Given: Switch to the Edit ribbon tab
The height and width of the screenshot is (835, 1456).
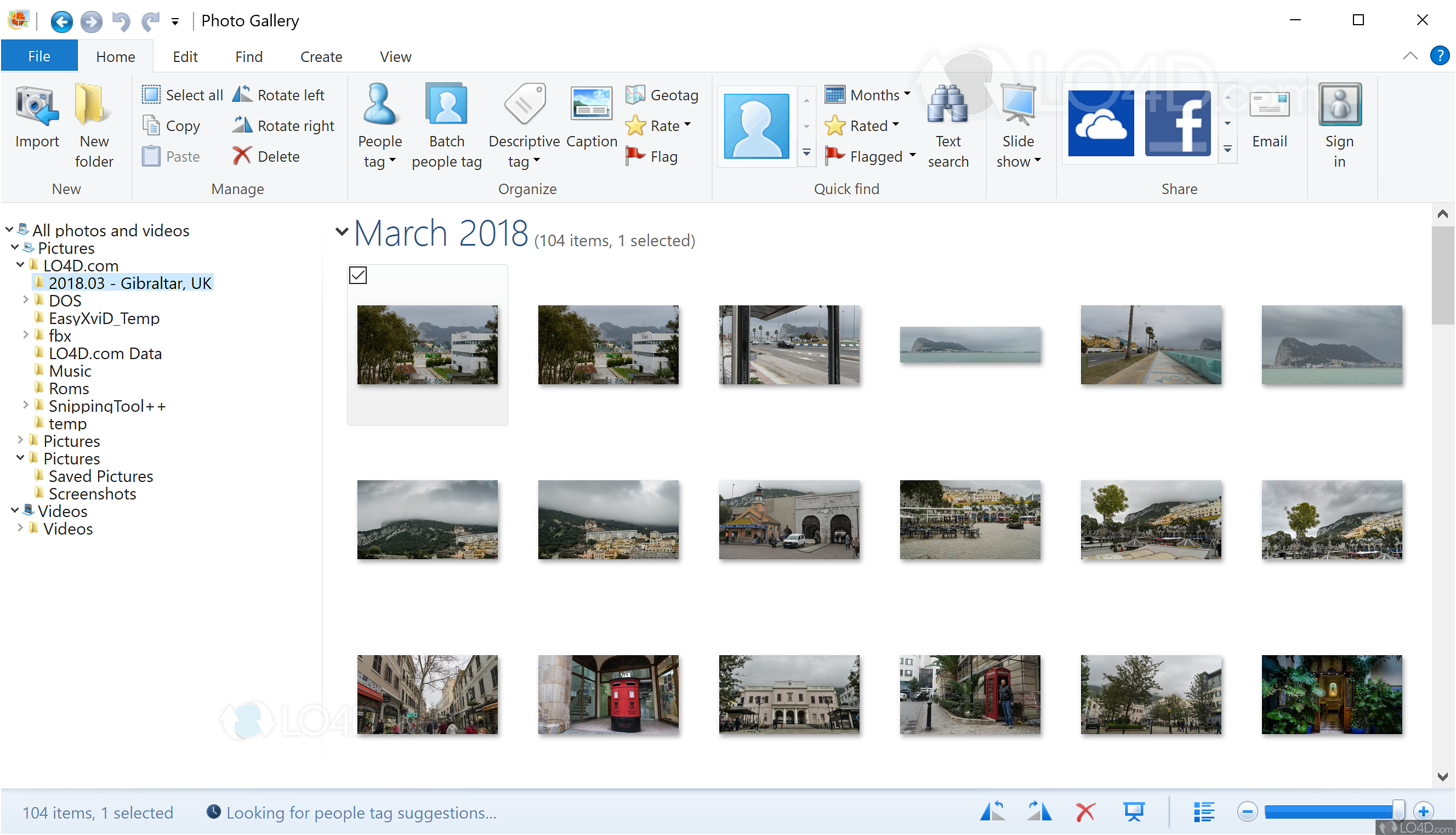Looking at the screenshot, I should 185,56.
